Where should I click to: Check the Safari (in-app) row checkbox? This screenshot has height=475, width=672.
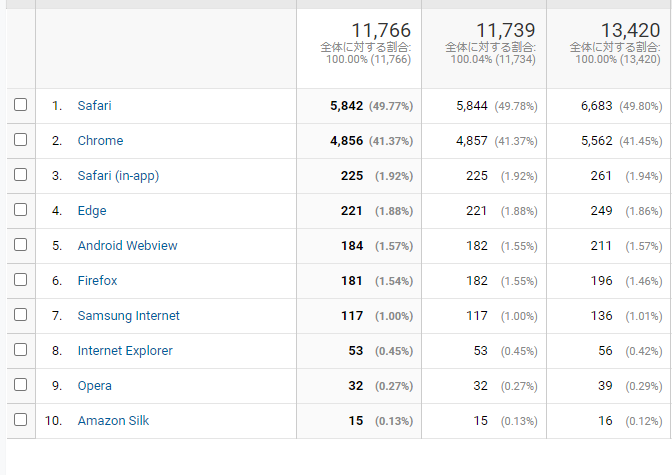(x=21, y=175)
